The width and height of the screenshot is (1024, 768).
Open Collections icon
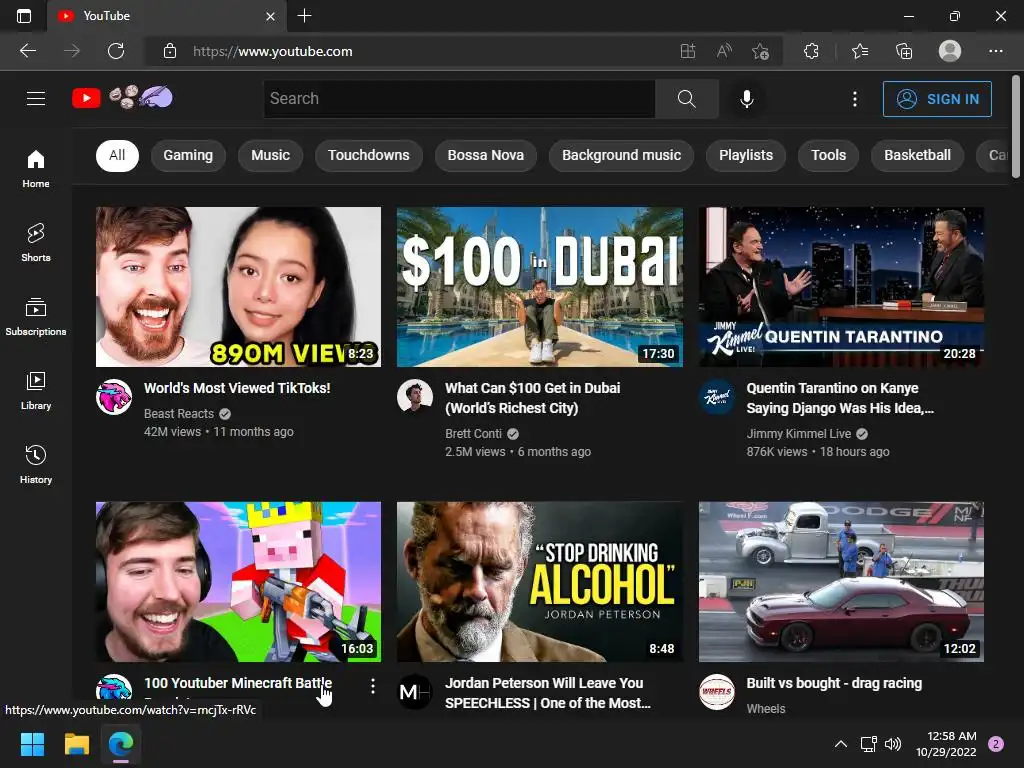coord(904,51)
